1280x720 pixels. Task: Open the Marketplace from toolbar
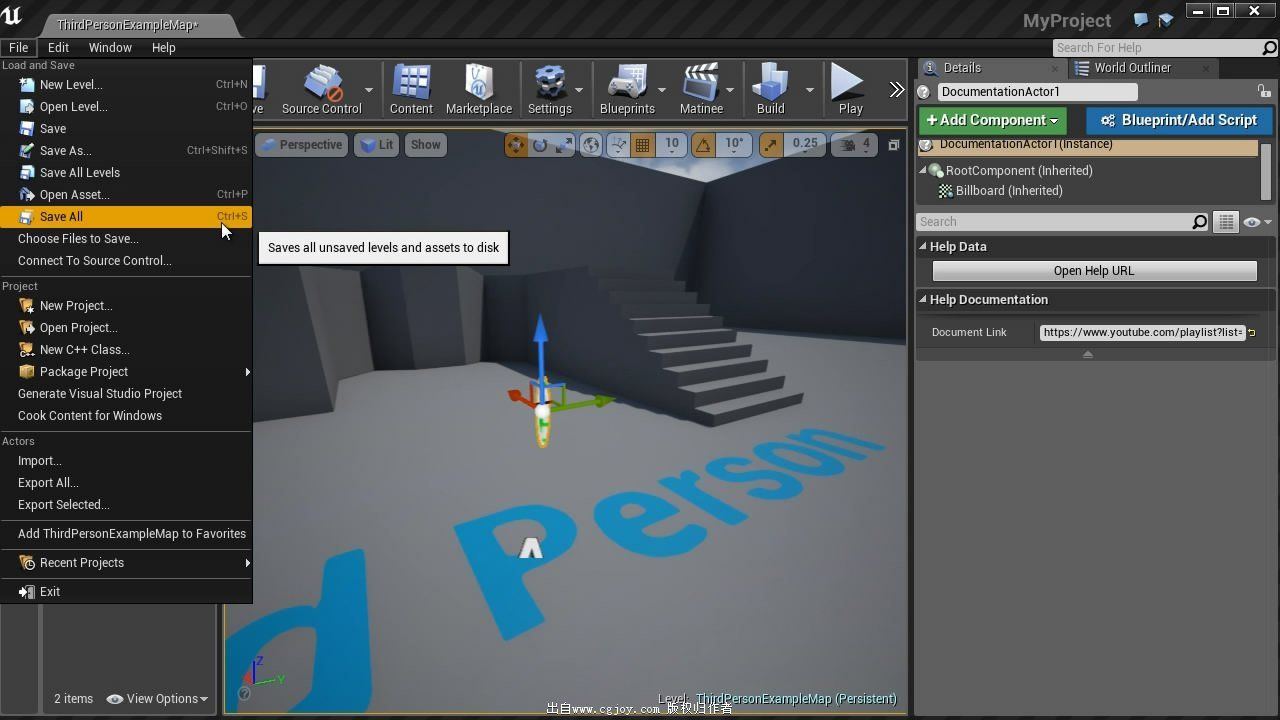click(478, 90)
